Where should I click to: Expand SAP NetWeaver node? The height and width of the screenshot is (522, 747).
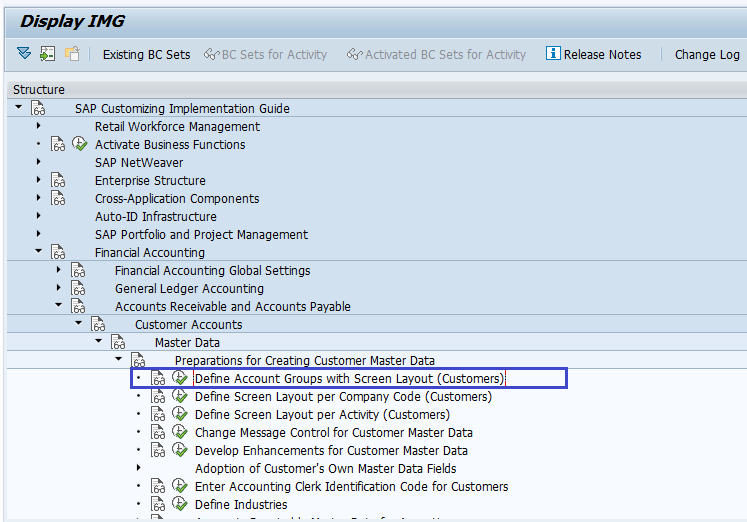tap(39, 162)
